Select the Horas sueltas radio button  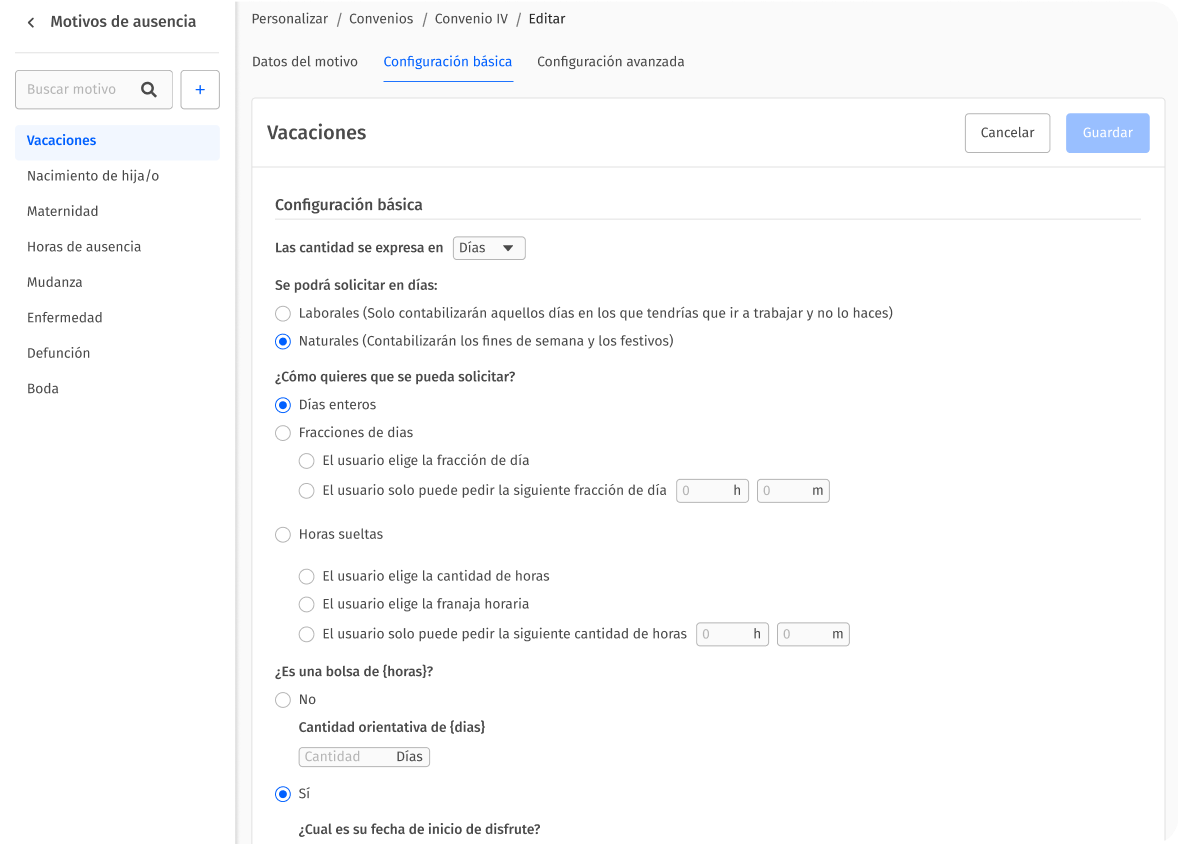283,535
